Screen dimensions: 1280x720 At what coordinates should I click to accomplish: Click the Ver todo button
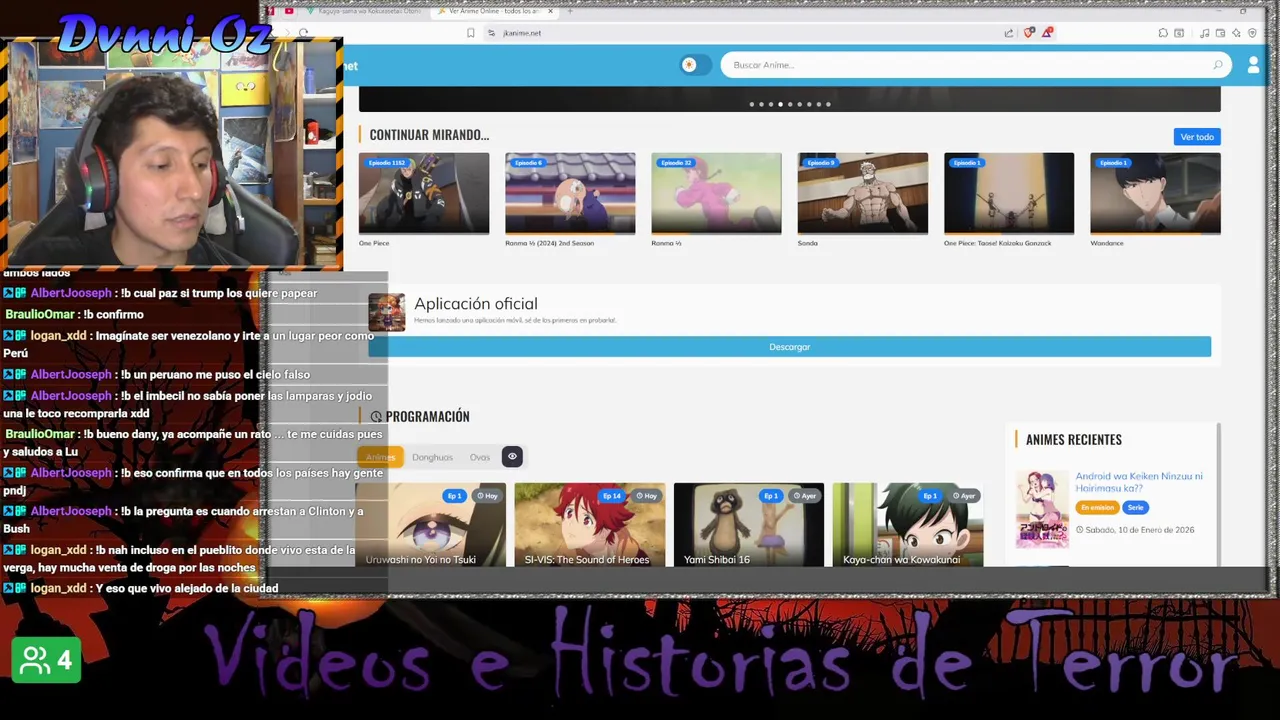1197,137
